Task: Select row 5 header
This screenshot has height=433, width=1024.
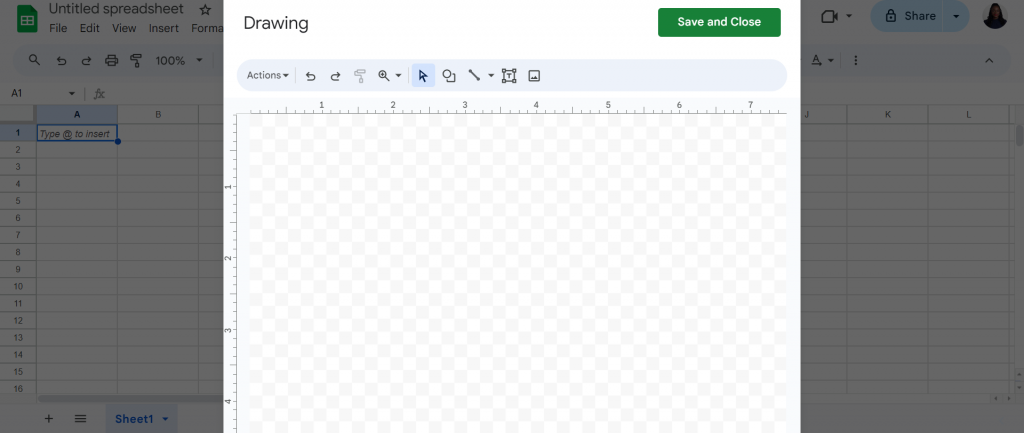Action: [18, 200]
